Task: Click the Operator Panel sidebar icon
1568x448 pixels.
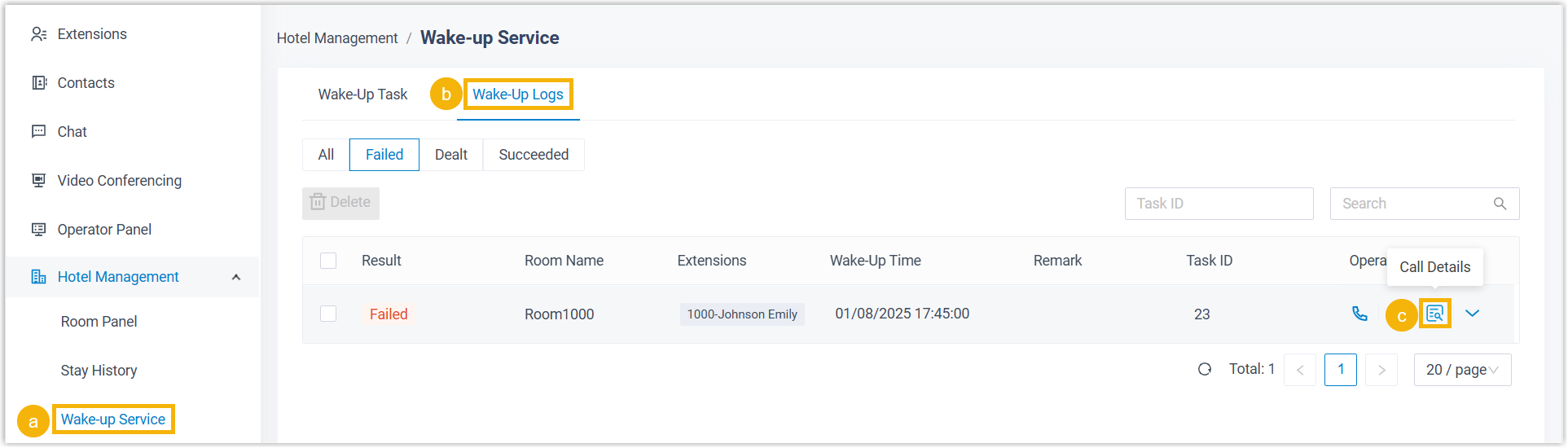Action: point(38,230)
